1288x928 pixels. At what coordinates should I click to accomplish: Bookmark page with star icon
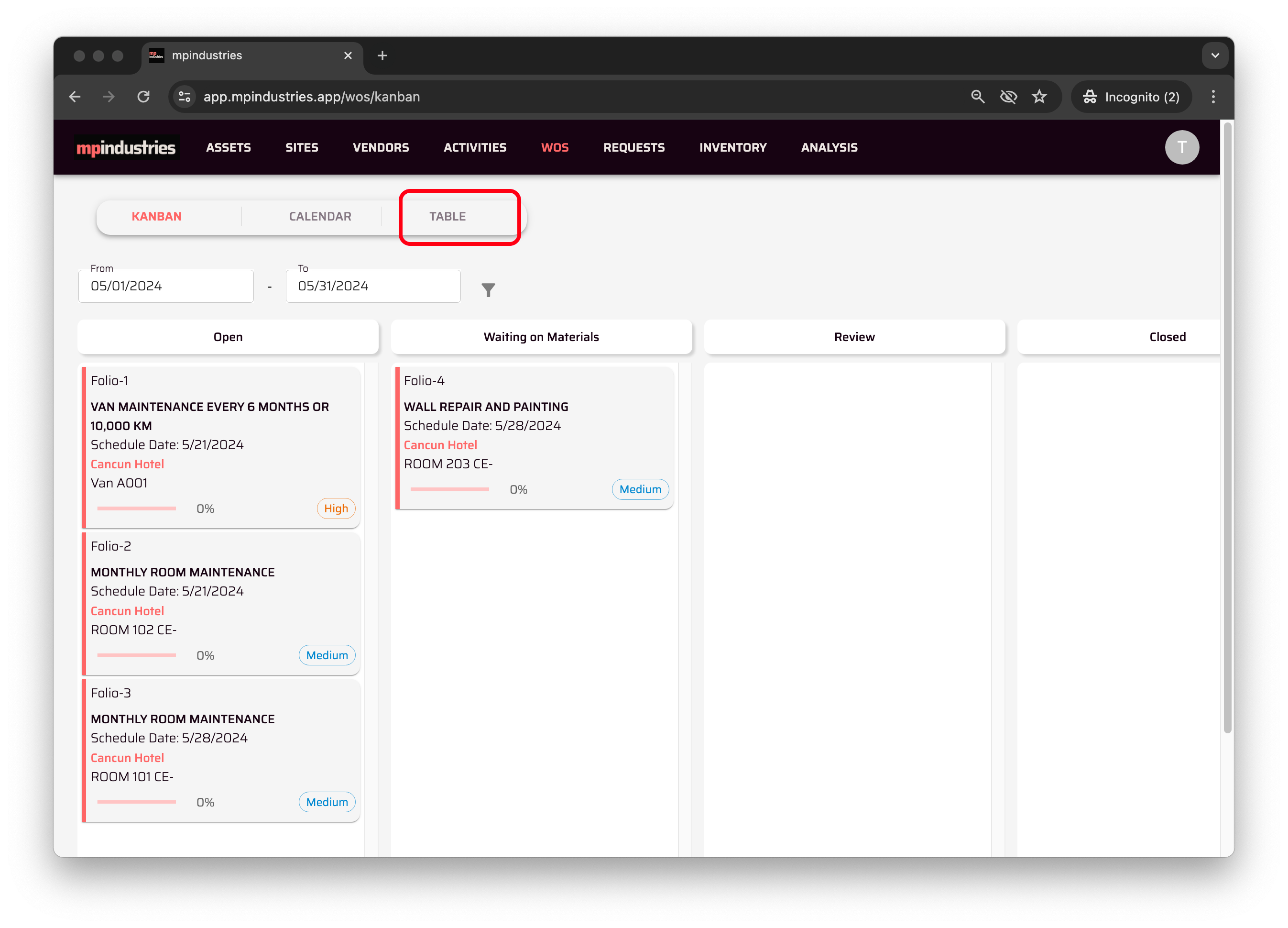[x=1039, y=97]
